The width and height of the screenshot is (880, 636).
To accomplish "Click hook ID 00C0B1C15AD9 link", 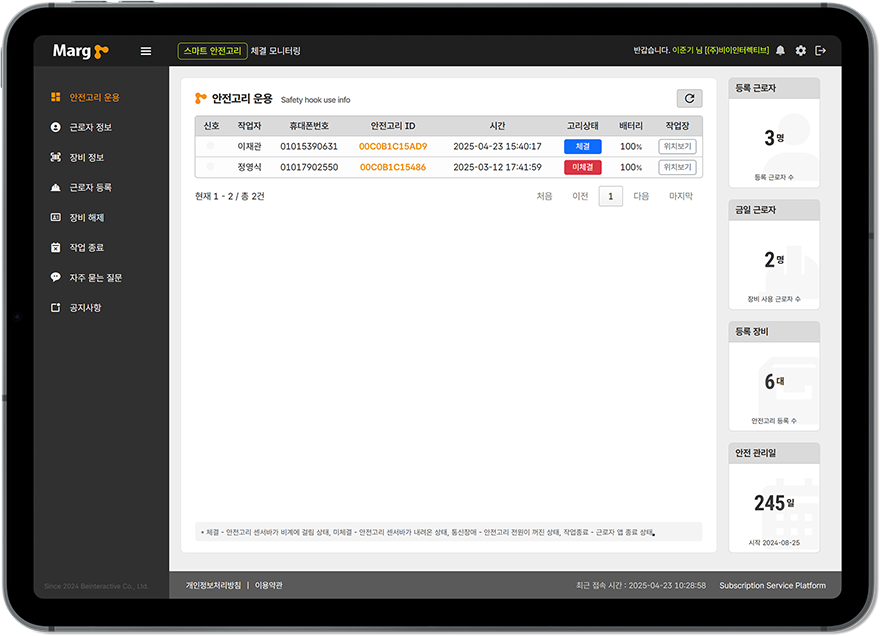I will [x=393, y=146].
